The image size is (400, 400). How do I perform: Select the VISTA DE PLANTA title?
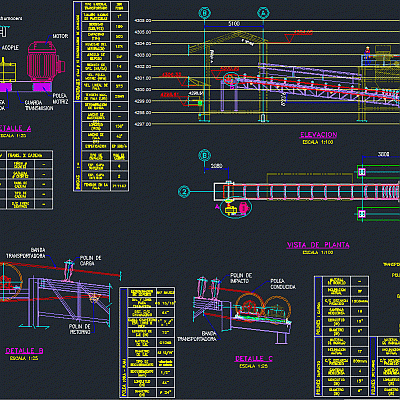point(318,245)
